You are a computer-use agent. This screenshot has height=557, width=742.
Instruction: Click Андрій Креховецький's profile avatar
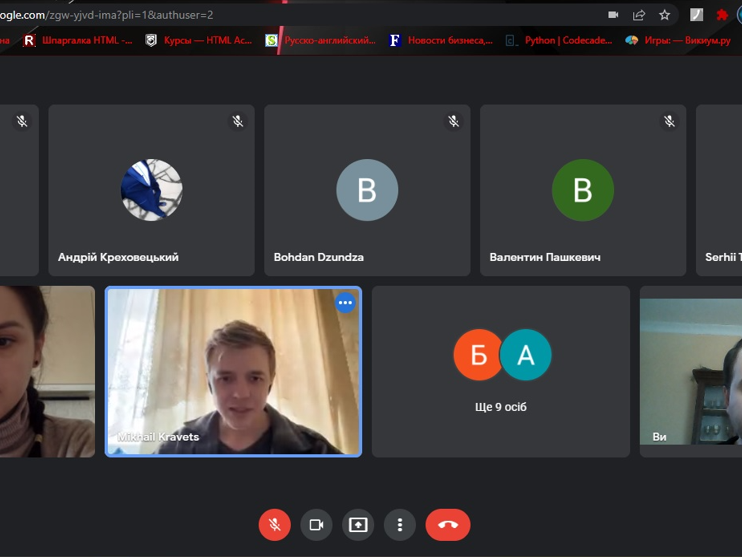click(152, 190)
